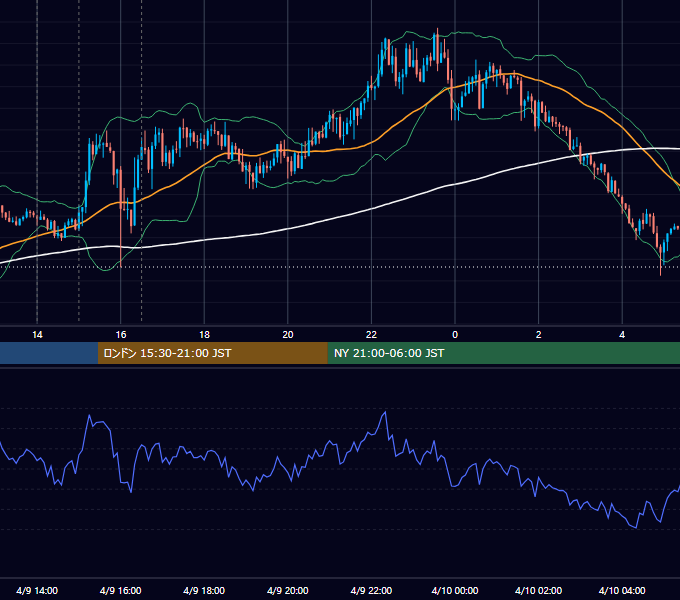Click the 4/9 20:00 time label
This screenshot has height=600, width=680.
288,590
